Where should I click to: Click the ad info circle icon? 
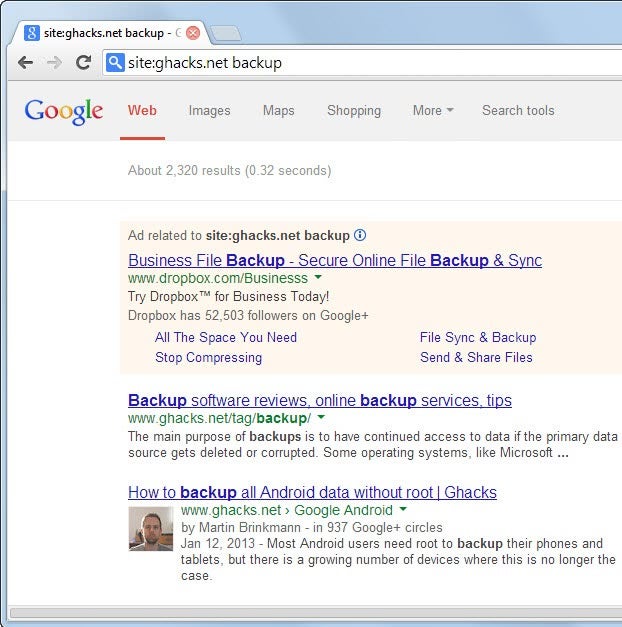coord(360,235)
